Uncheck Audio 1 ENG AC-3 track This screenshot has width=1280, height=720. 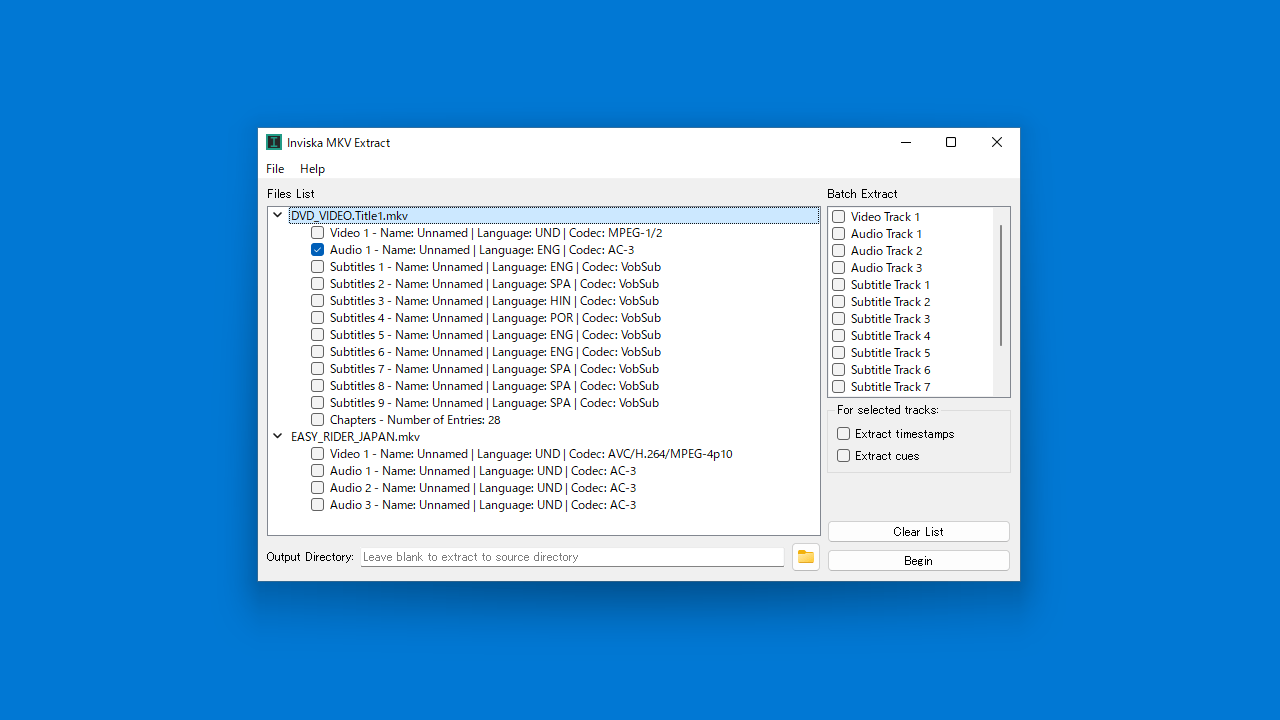pyautogui.click(x=317, y=250)
